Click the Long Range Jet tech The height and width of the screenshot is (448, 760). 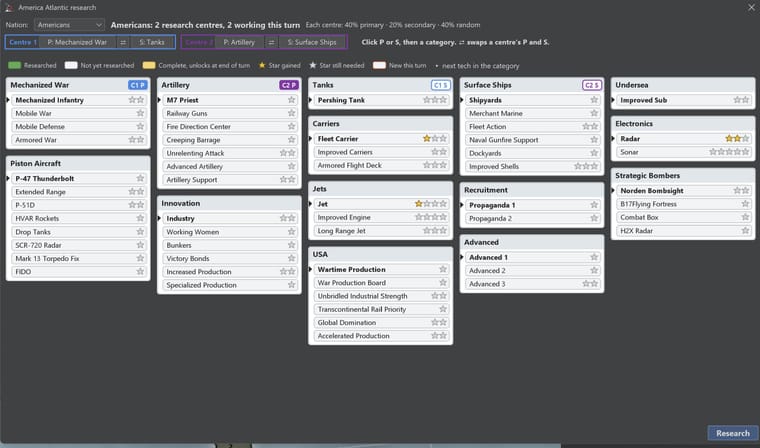pyautogui.click(x=381, y=231)
